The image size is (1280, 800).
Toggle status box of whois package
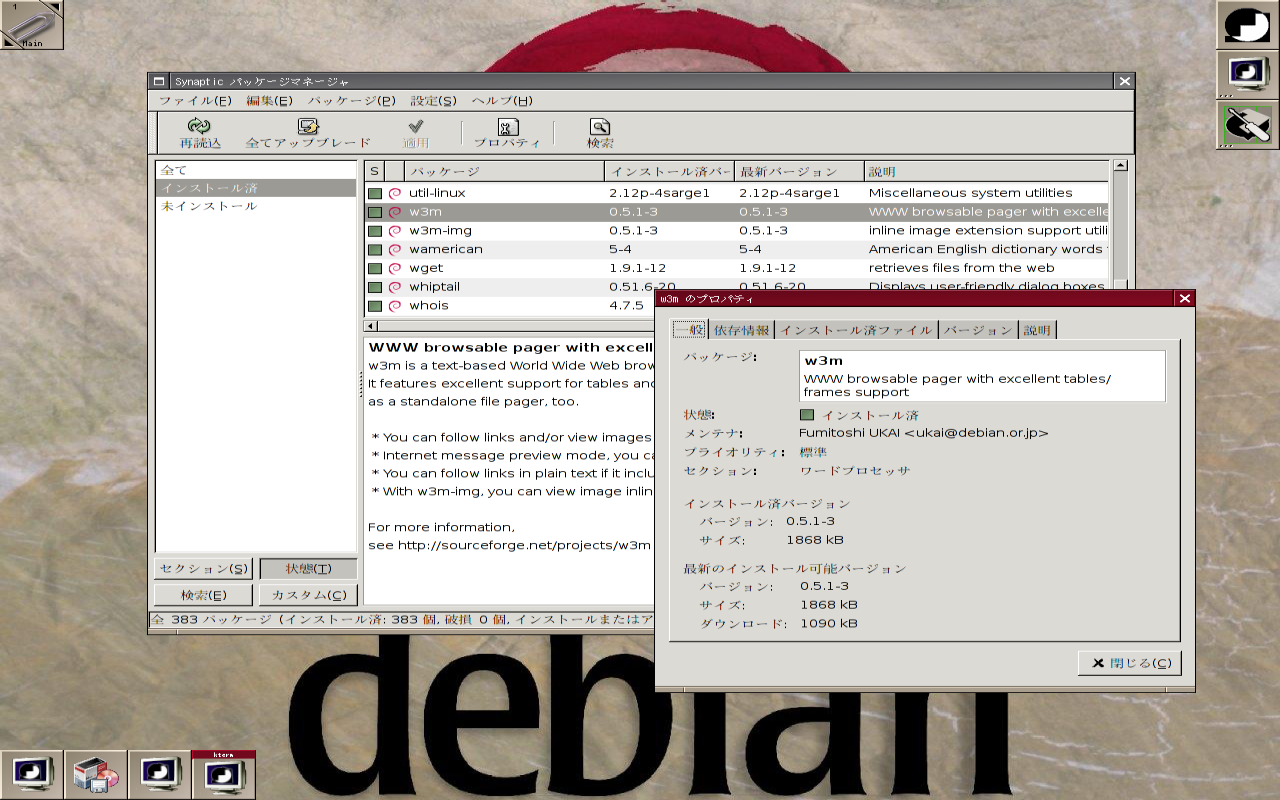(x=375, y=306)
